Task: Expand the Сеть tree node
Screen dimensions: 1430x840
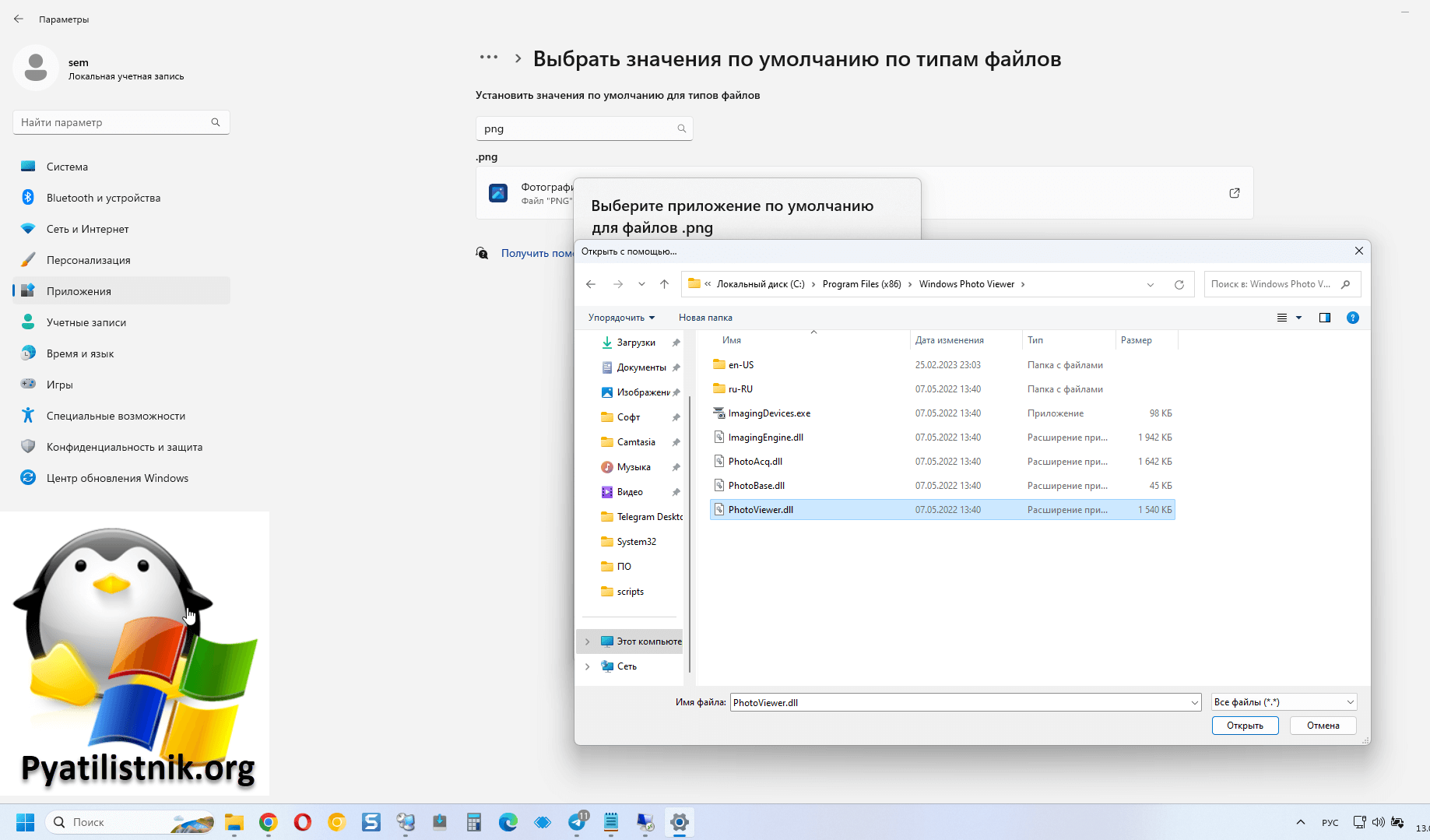Action: 588,666
